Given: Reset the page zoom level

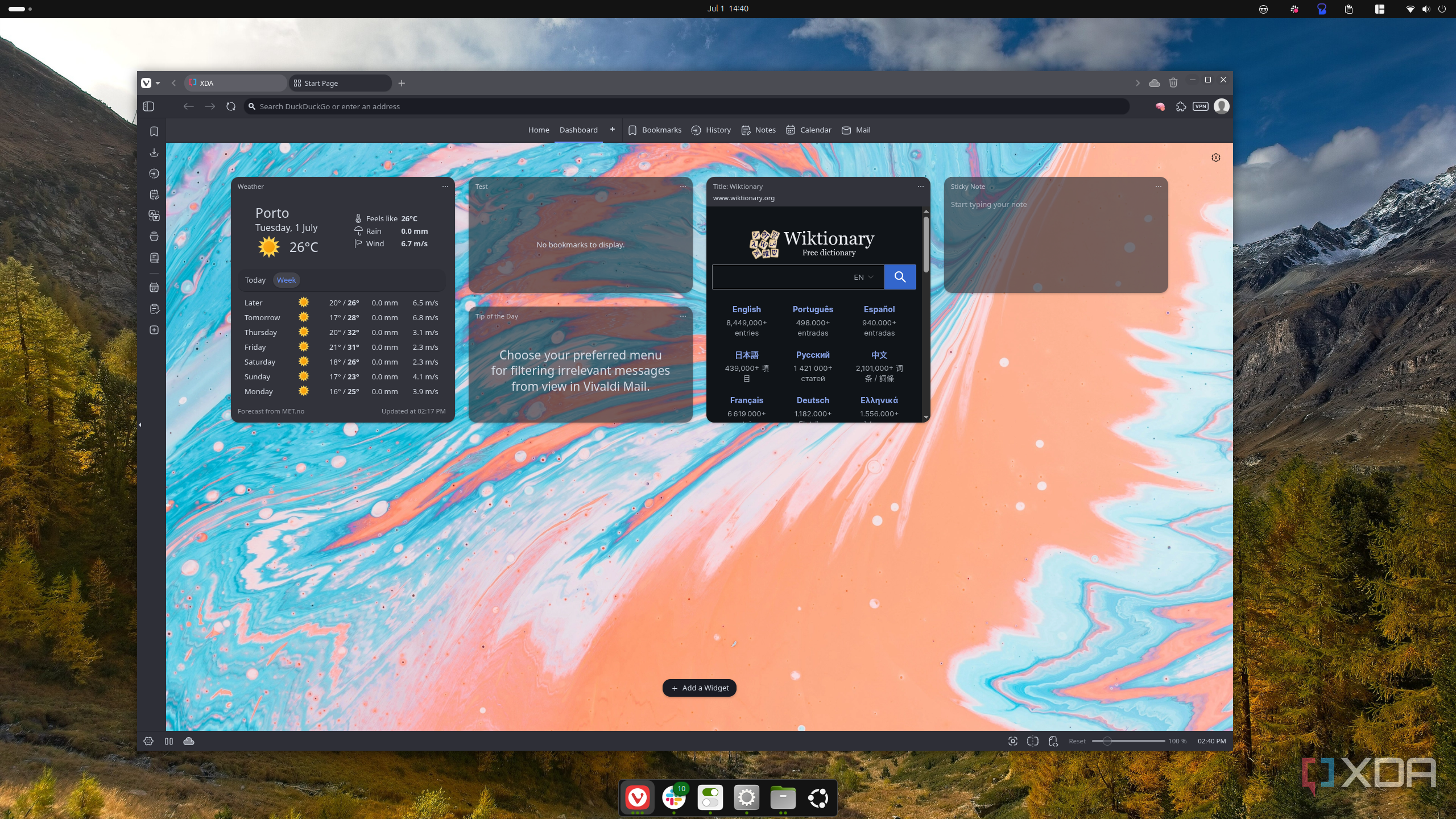Looking at the screenshot, I should [1077, 741].
